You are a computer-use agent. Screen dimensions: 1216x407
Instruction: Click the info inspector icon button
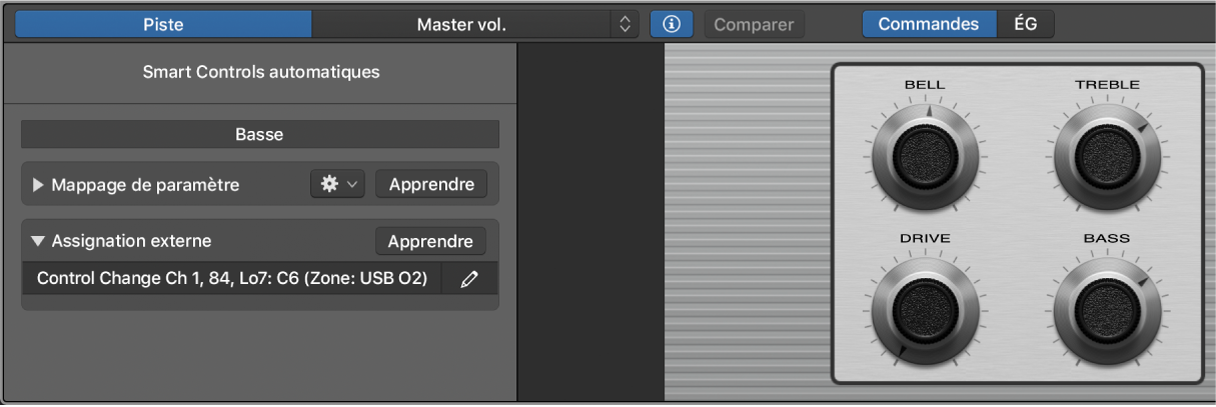[x=672, y=24]
